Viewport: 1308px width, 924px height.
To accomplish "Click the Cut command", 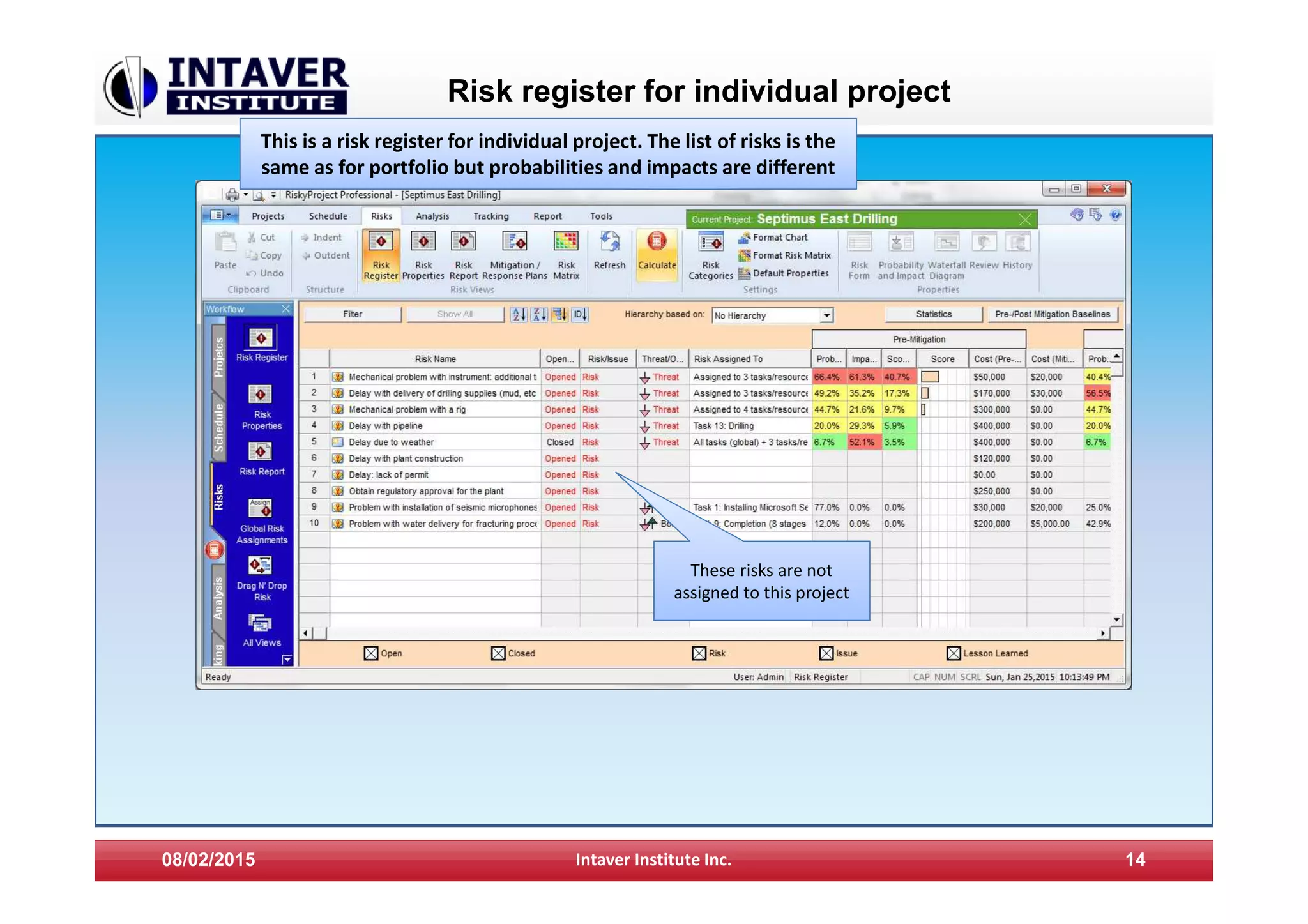I will (261, 238).
